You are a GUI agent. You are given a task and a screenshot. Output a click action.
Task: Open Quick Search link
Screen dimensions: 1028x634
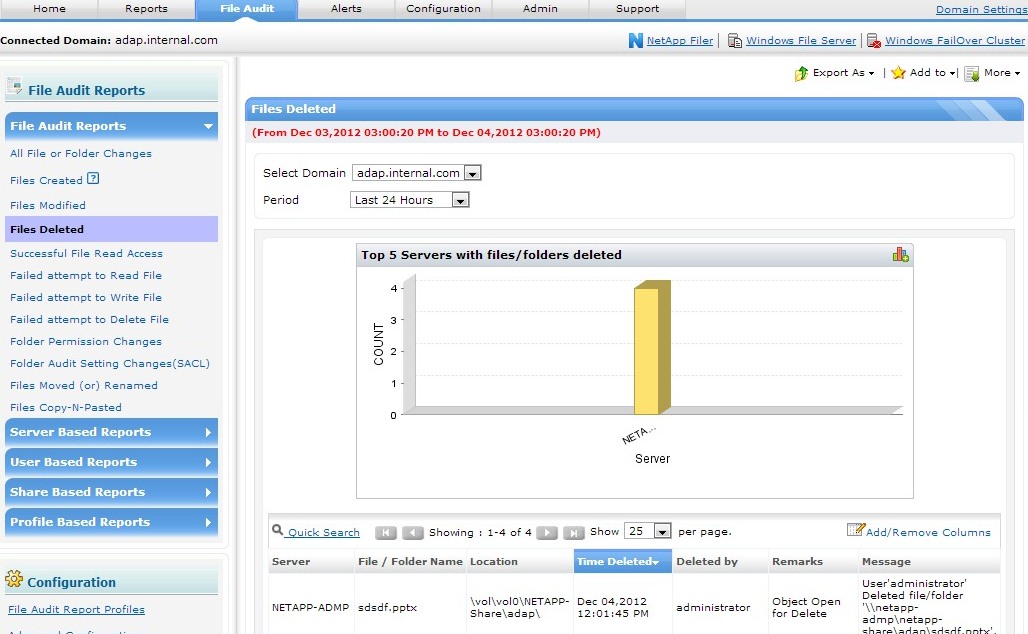[322, 533]
